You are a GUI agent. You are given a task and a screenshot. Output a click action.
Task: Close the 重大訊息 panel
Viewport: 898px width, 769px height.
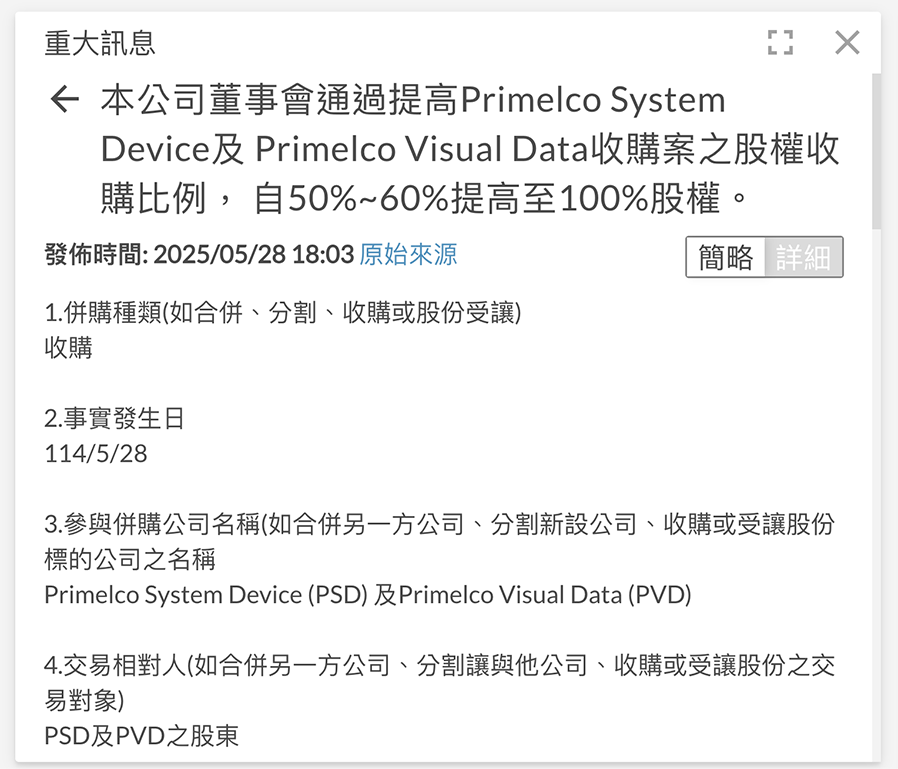point(847,42)
